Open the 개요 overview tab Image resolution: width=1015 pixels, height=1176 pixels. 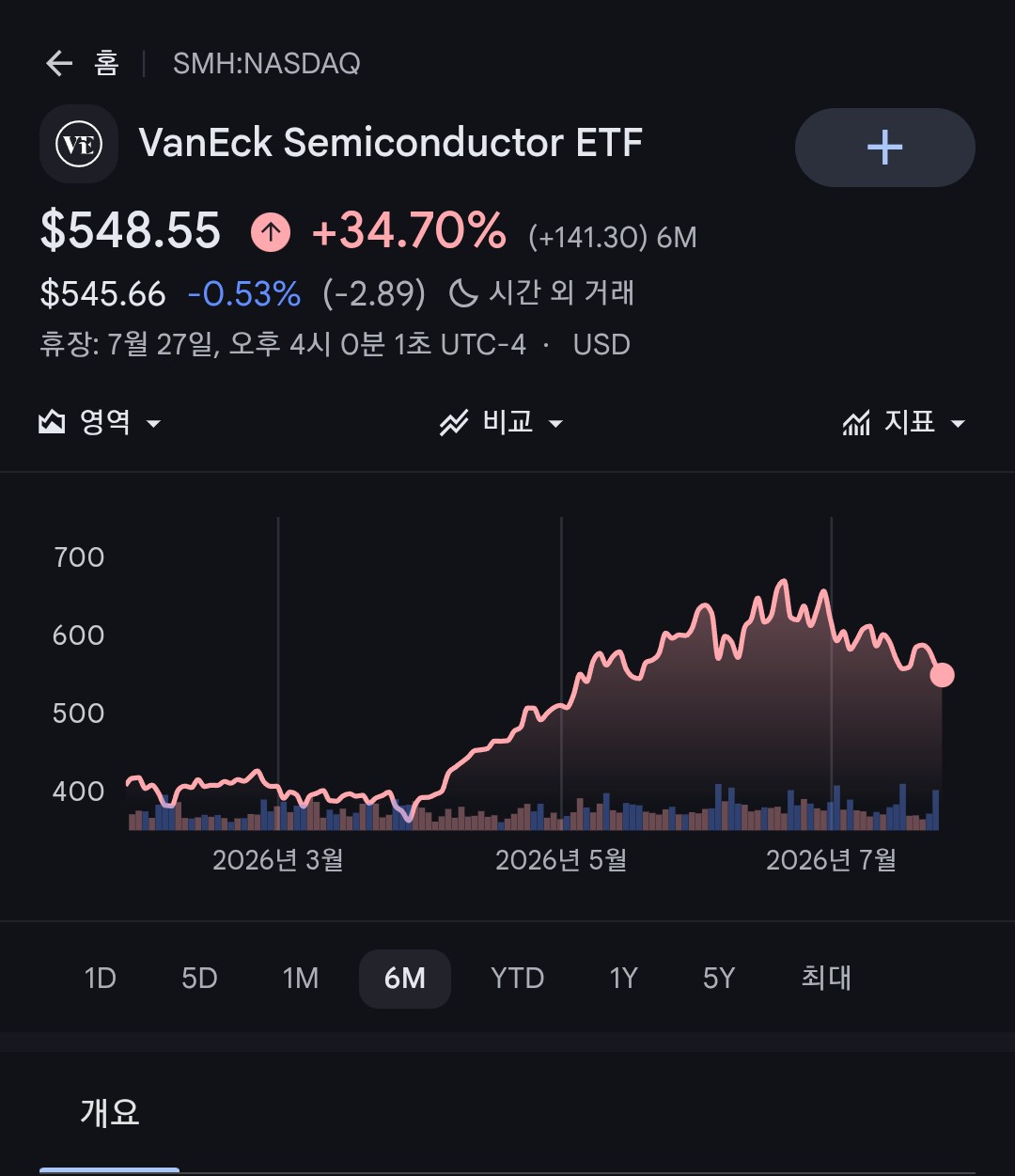110,1112
